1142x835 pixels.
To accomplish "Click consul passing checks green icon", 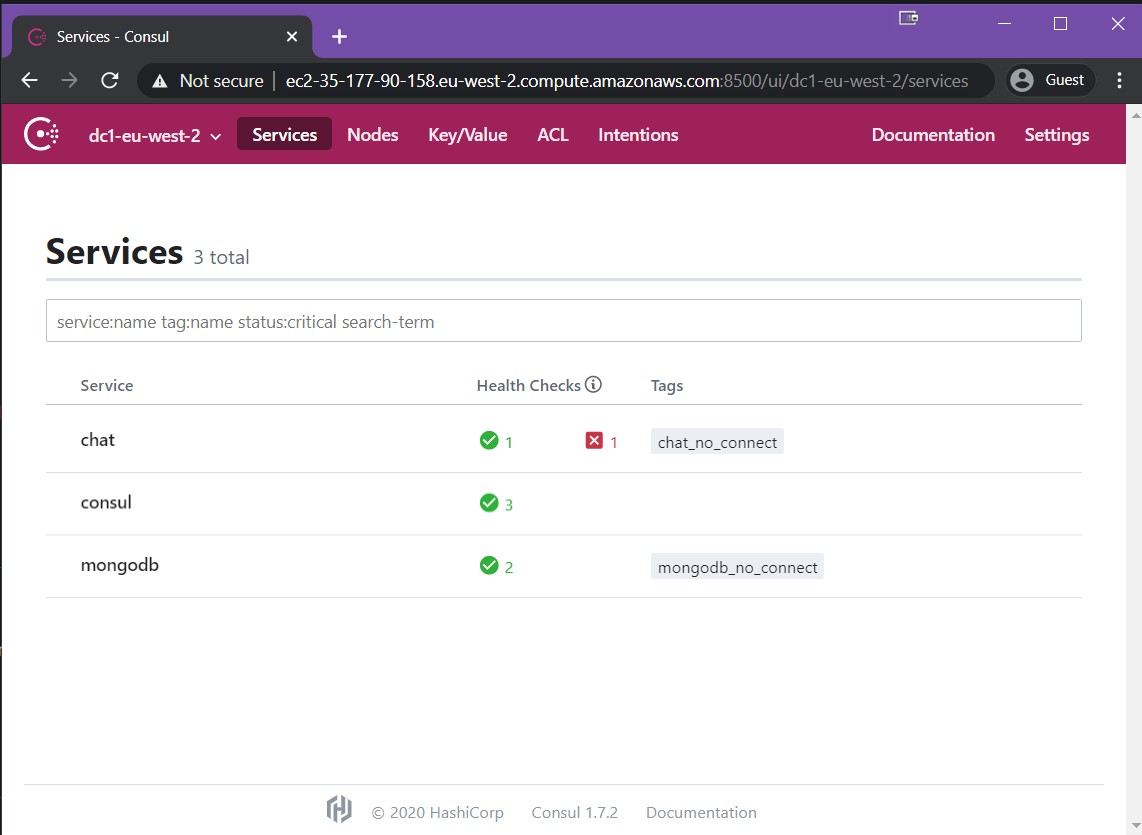I will pos(489,503).
